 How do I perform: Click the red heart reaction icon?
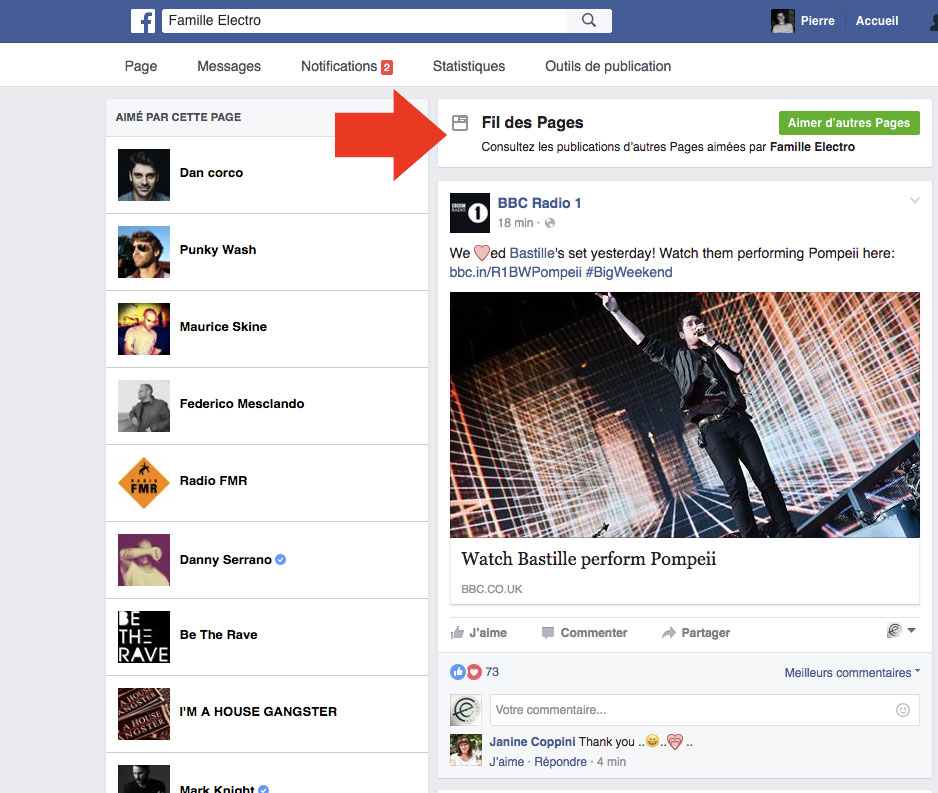[x=474, y=672]
